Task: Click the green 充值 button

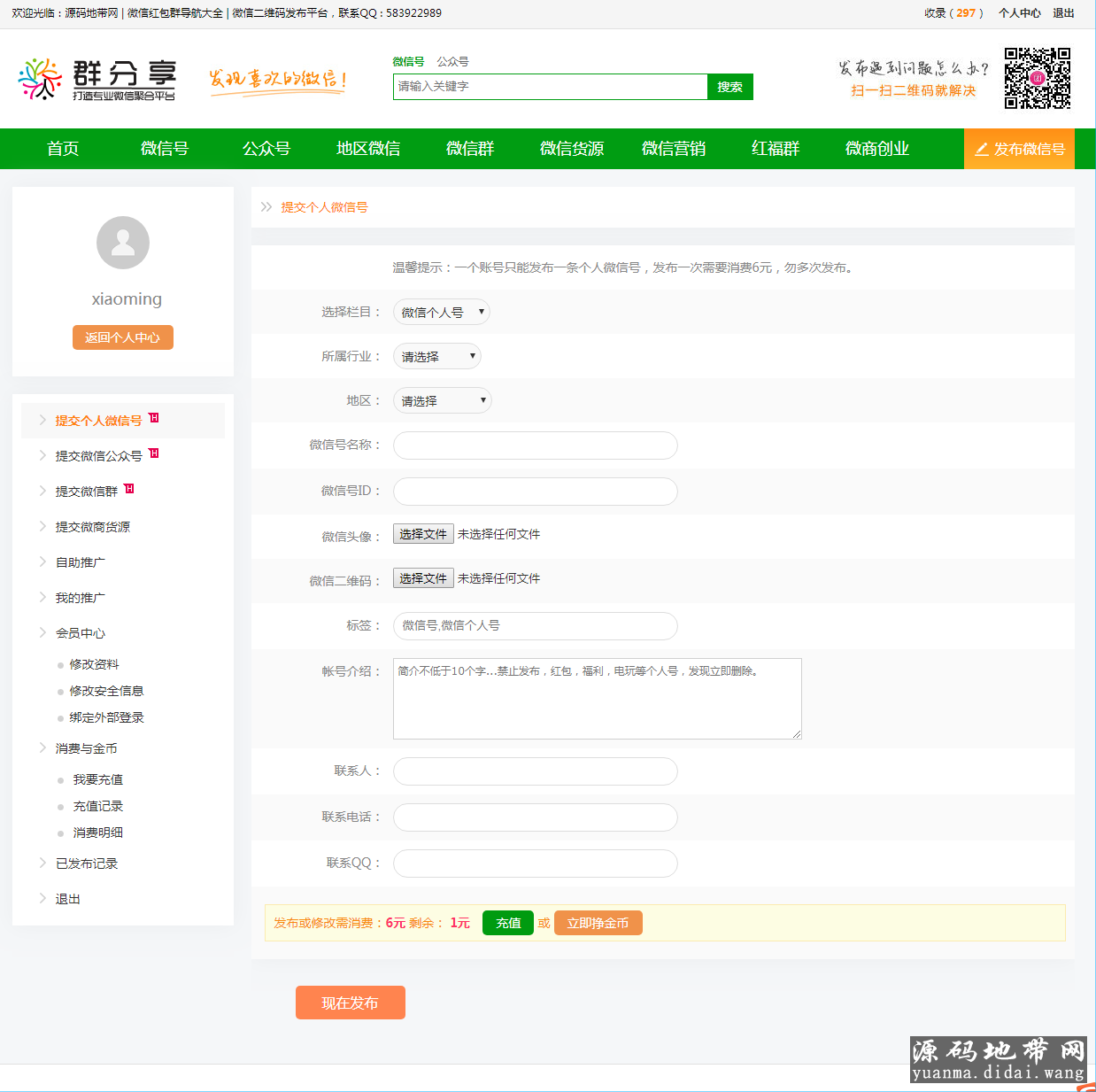Action: pos(508,923)
